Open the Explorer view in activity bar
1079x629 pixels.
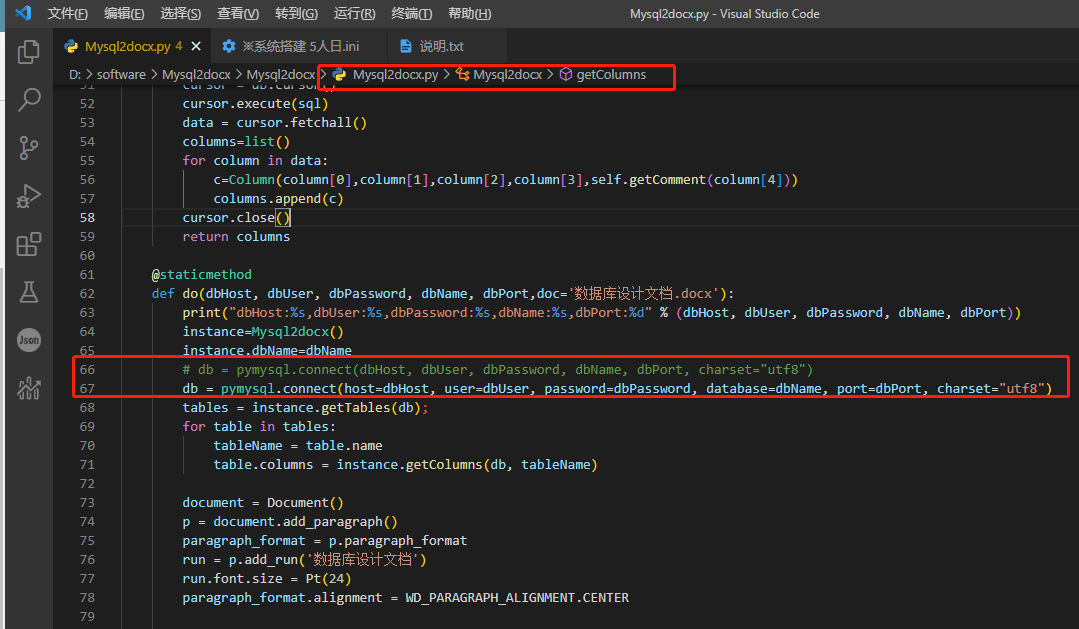pyautogui.click(x=28, y=52)
